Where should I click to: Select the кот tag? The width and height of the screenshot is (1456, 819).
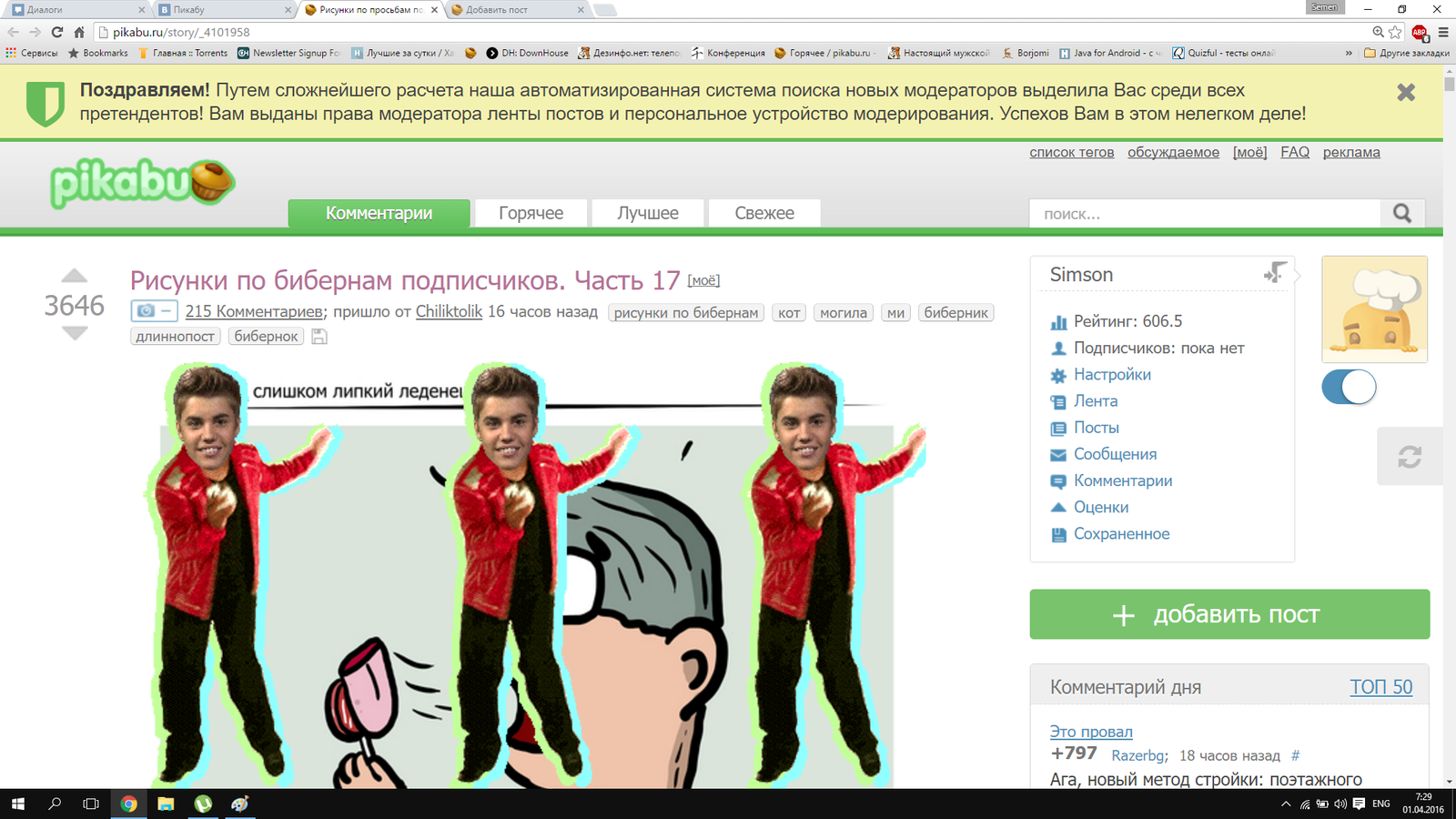(x=789, y=312)
